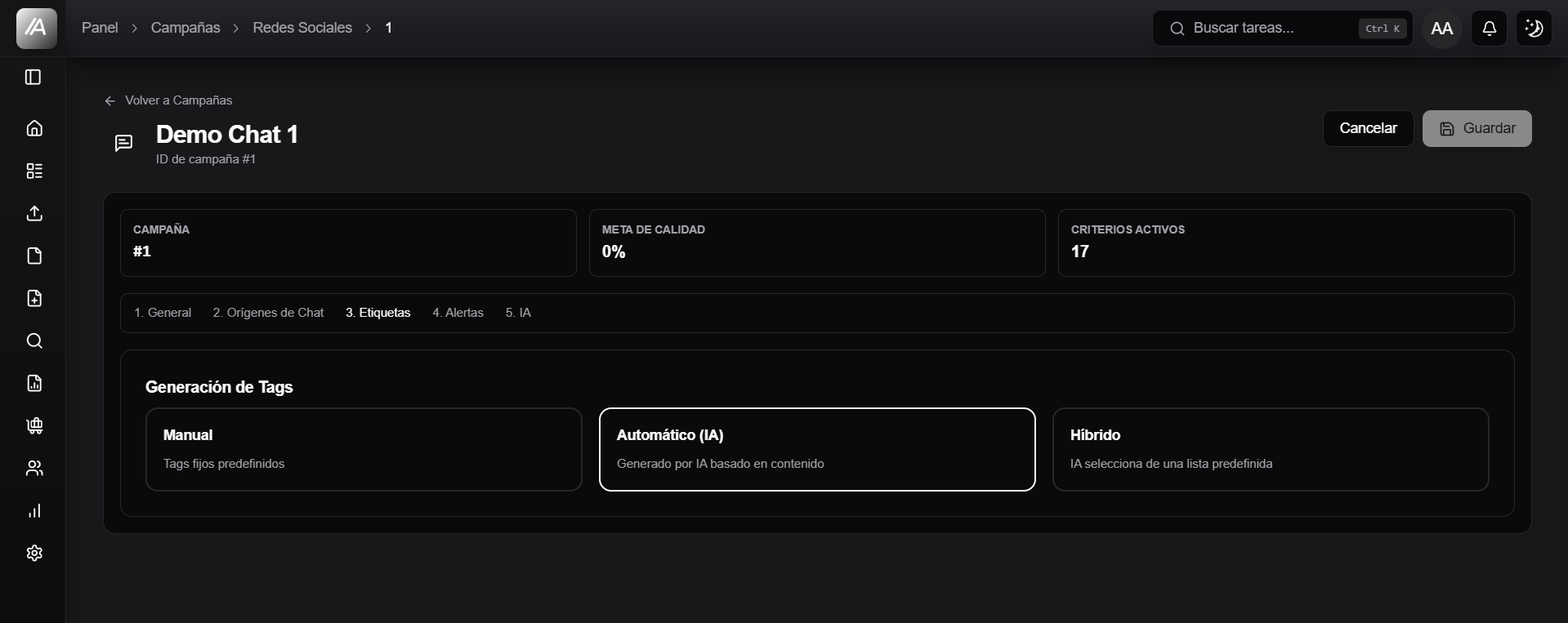Image resolution: width=1568 pixels, height=623 pixels.
Task: Switch to the 4. Alertas tab
Action: coord(458,313)
